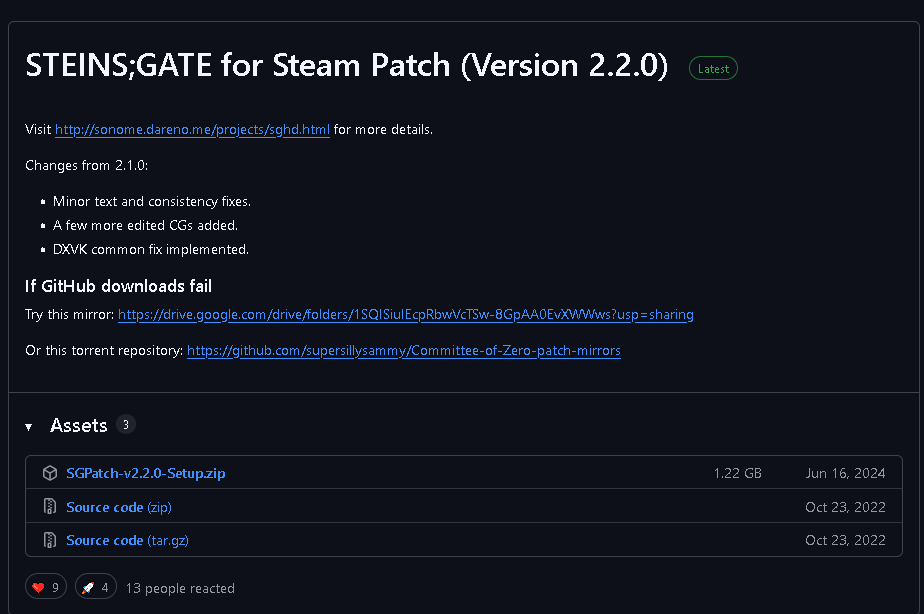Click the Assets count badge showing 3
Image resolution: width=924 pixels, height=614 pixels.
126,425
